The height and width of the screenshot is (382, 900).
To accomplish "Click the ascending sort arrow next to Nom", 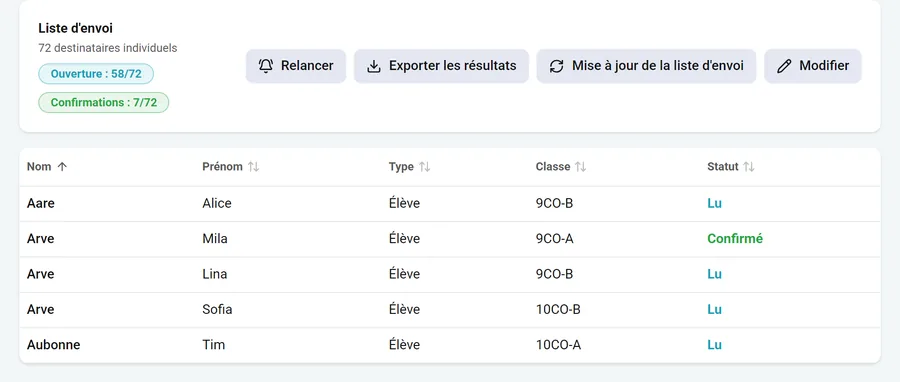I will 63,167.
